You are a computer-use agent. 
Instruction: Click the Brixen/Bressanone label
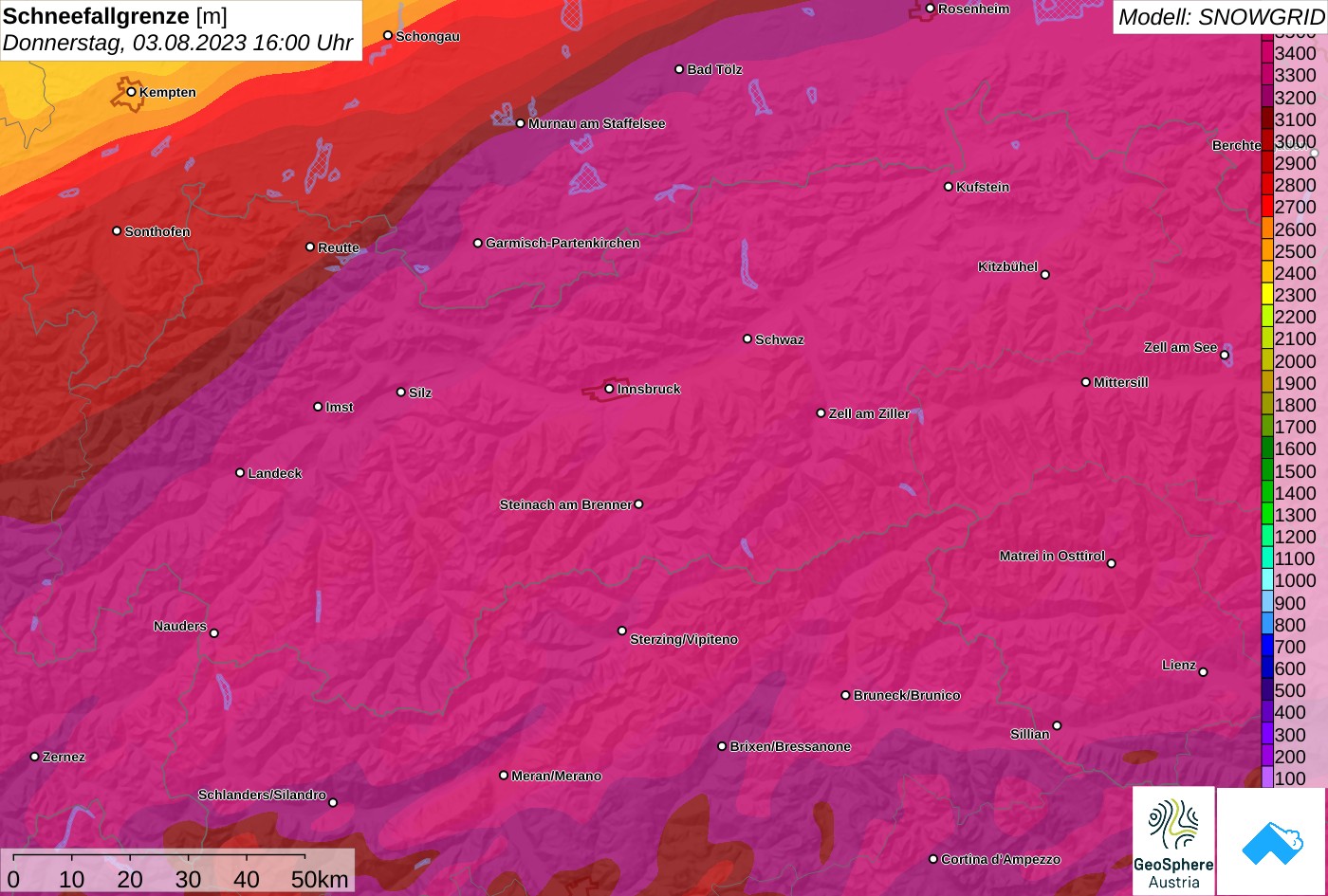tap(790, 747)
